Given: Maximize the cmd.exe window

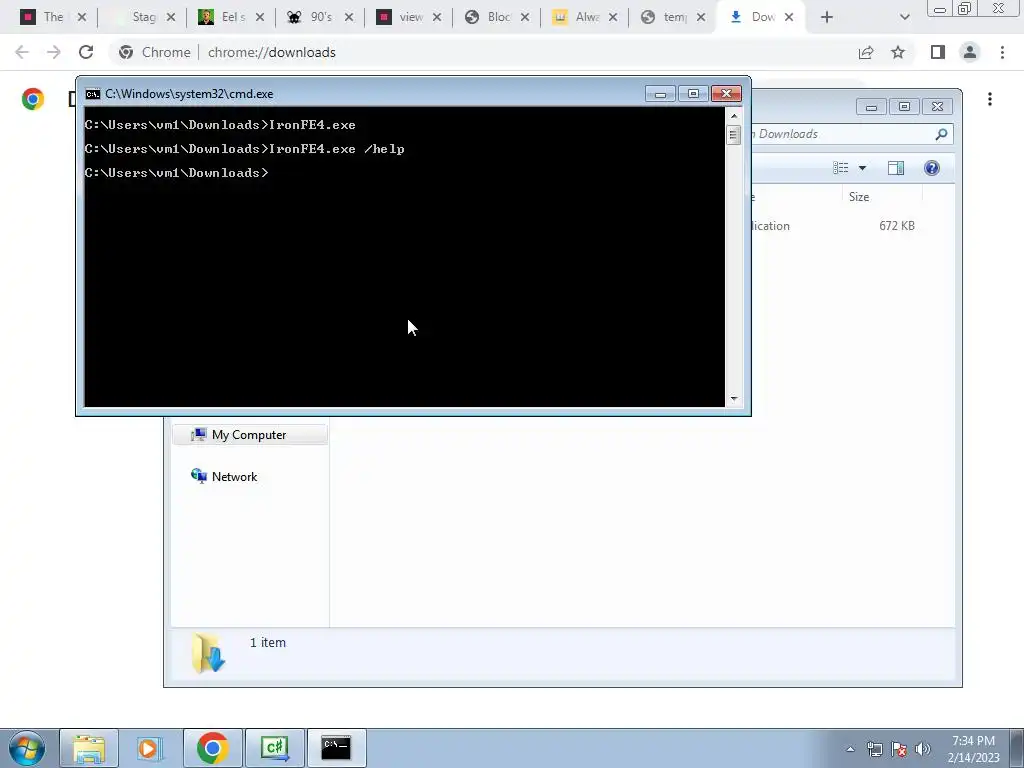Looking at the screenshot, I should coord(693,94).
